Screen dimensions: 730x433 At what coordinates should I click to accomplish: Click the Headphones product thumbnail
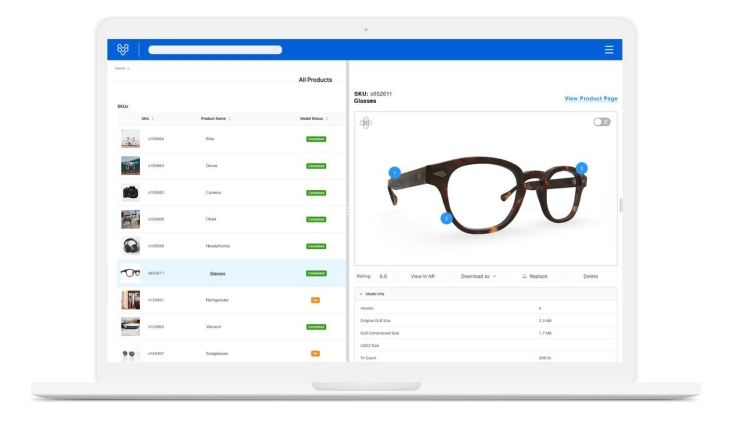(x=130, y=246)
